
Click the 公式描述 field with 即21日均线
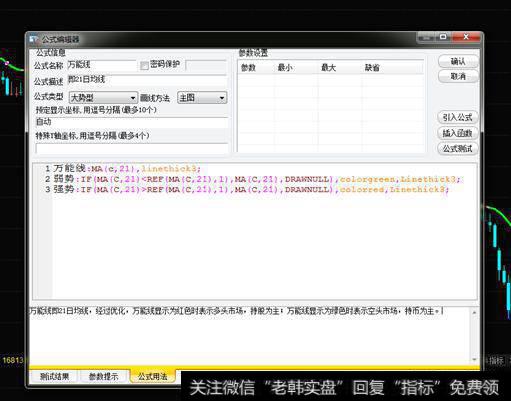pos(147,80)
